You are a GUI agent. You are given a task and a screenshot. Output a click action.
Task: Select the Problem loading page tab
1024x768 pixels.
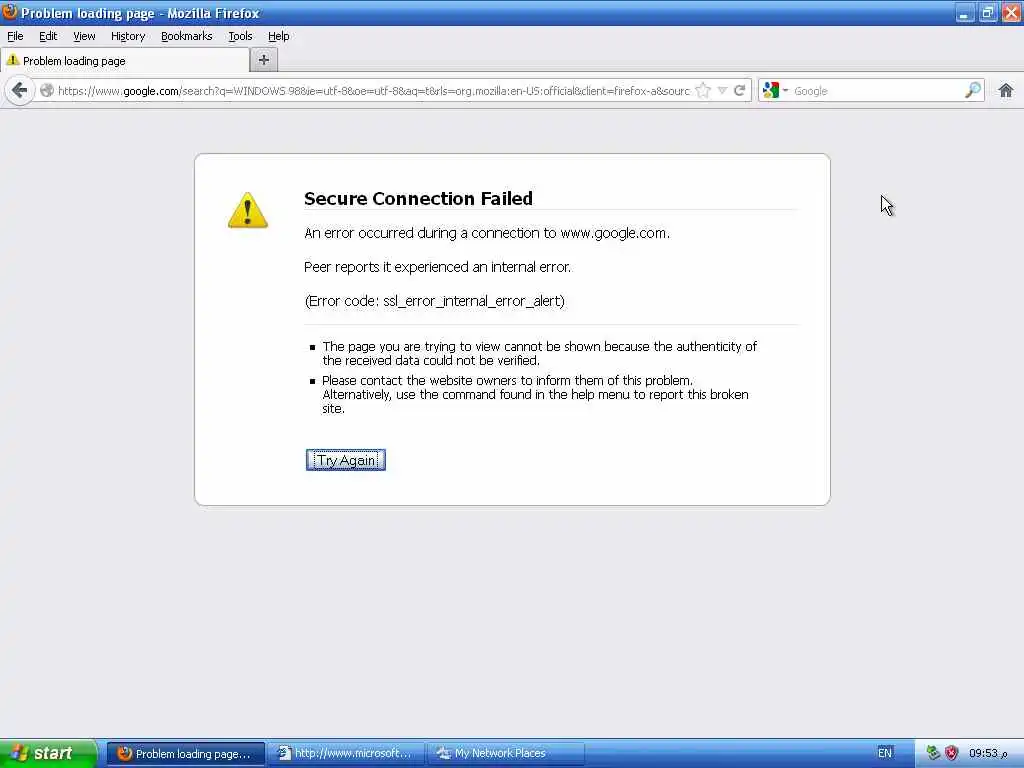[125, 61]
